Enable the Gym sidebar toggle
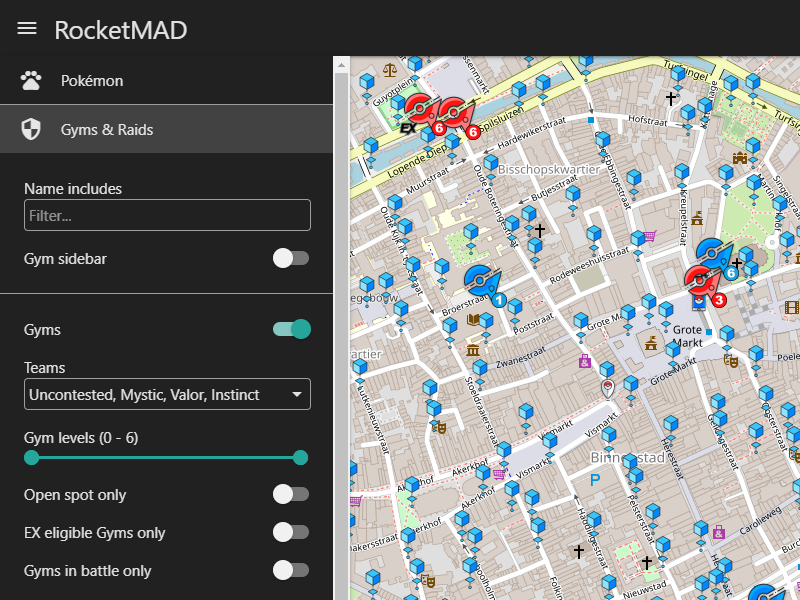 [291, 259]
